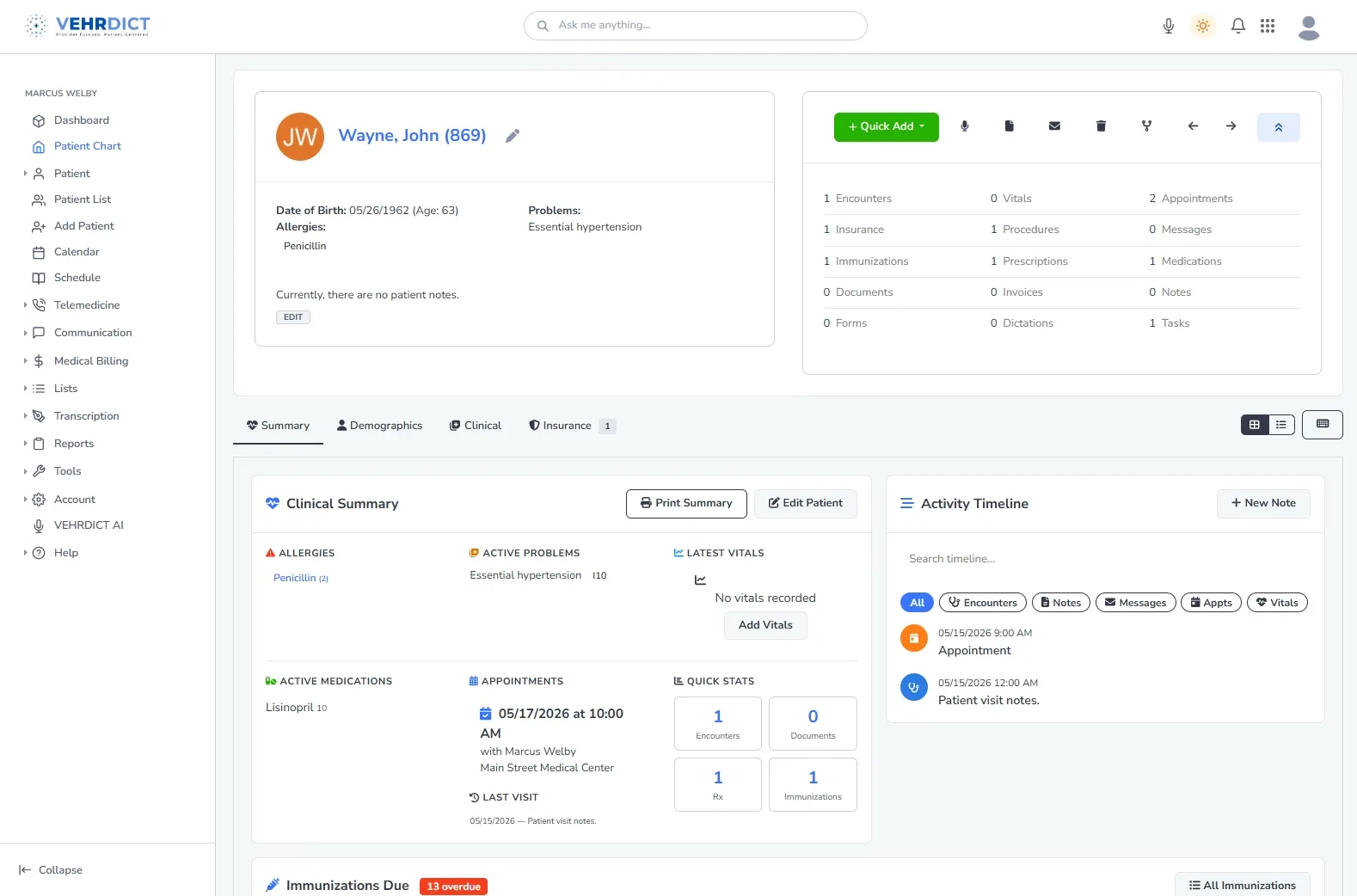Open Dashboard in the sidebar
Image resolution: width=1357 pixels, height=896 pixels.
click(82, 120)
